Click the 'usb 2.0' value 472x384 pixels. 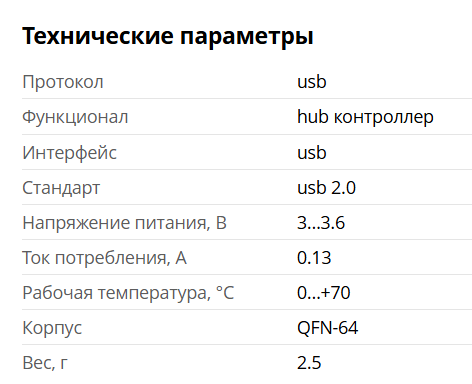pyautogui.click(x=326, y=188)
